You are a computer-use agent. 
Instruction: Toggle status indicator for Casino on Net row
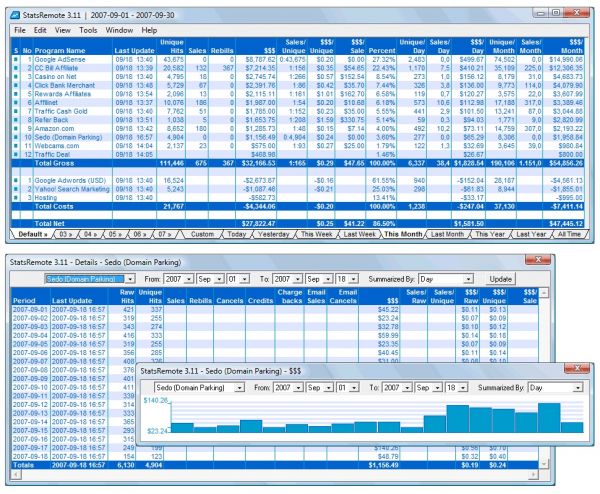pos(16,77)
